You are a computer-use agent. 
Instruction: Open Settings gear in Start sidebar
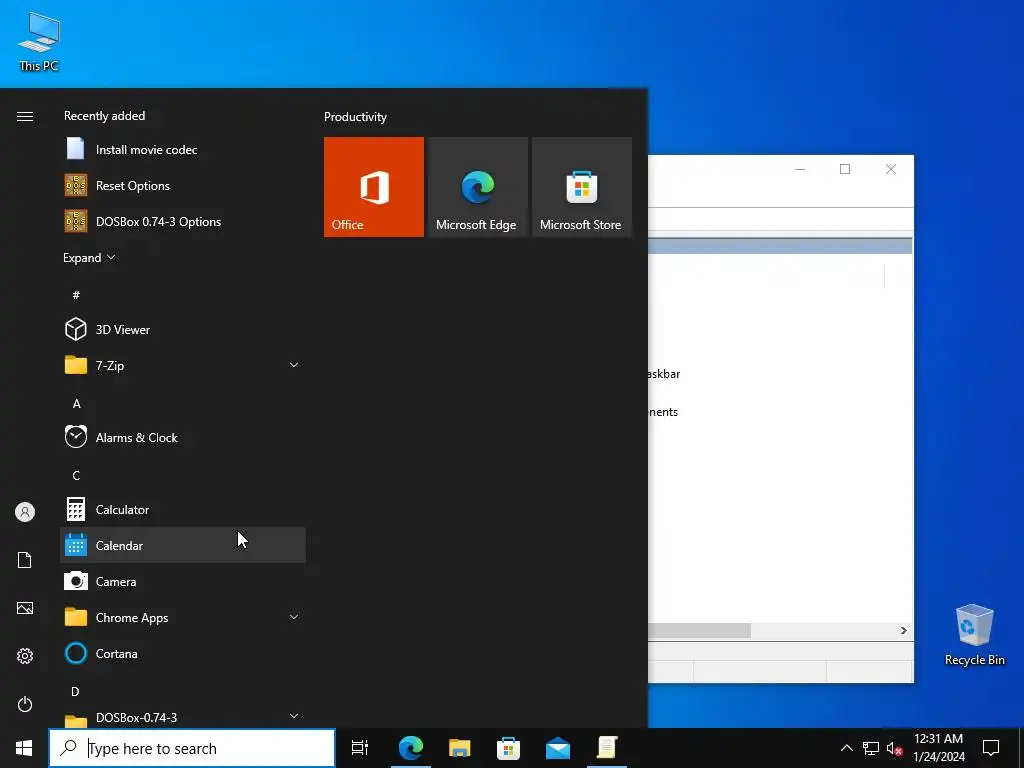coord(25,656)
